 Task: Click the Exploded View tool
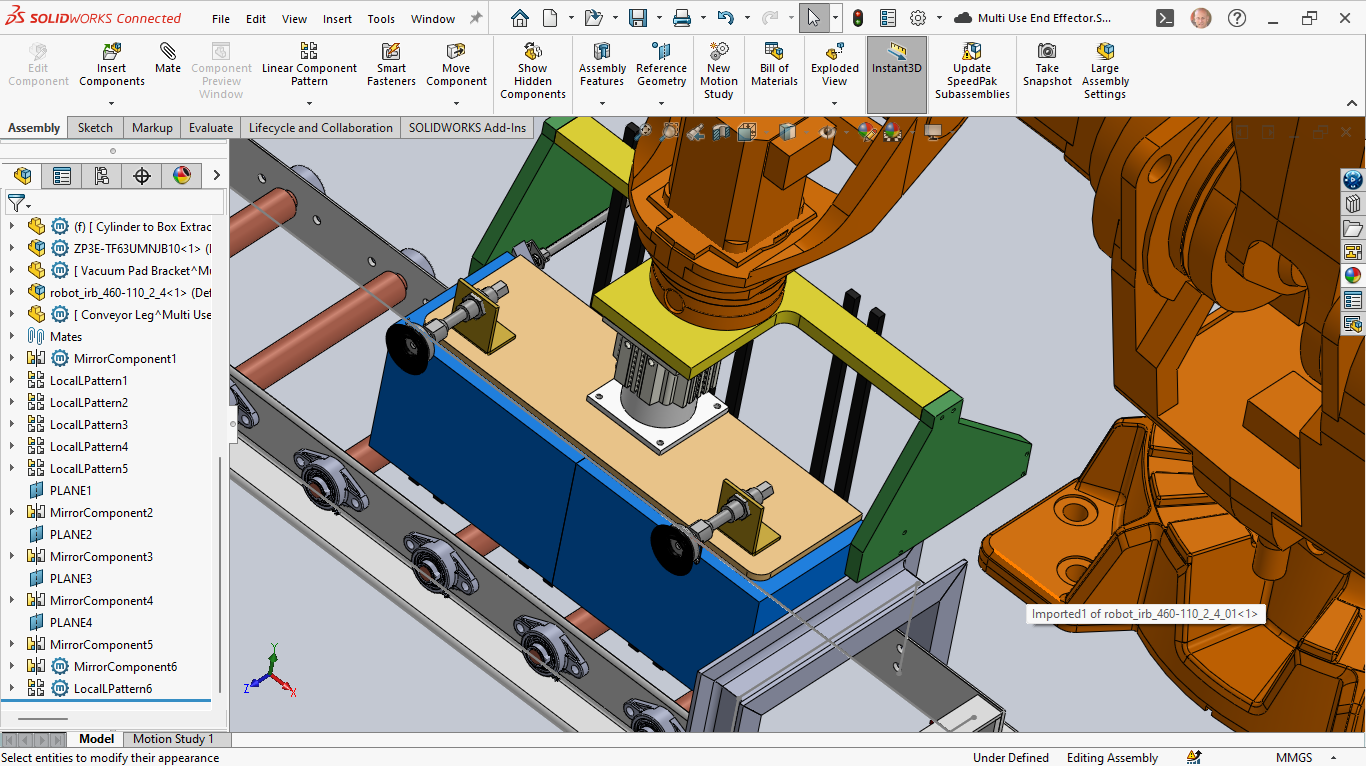pos(835,65)
